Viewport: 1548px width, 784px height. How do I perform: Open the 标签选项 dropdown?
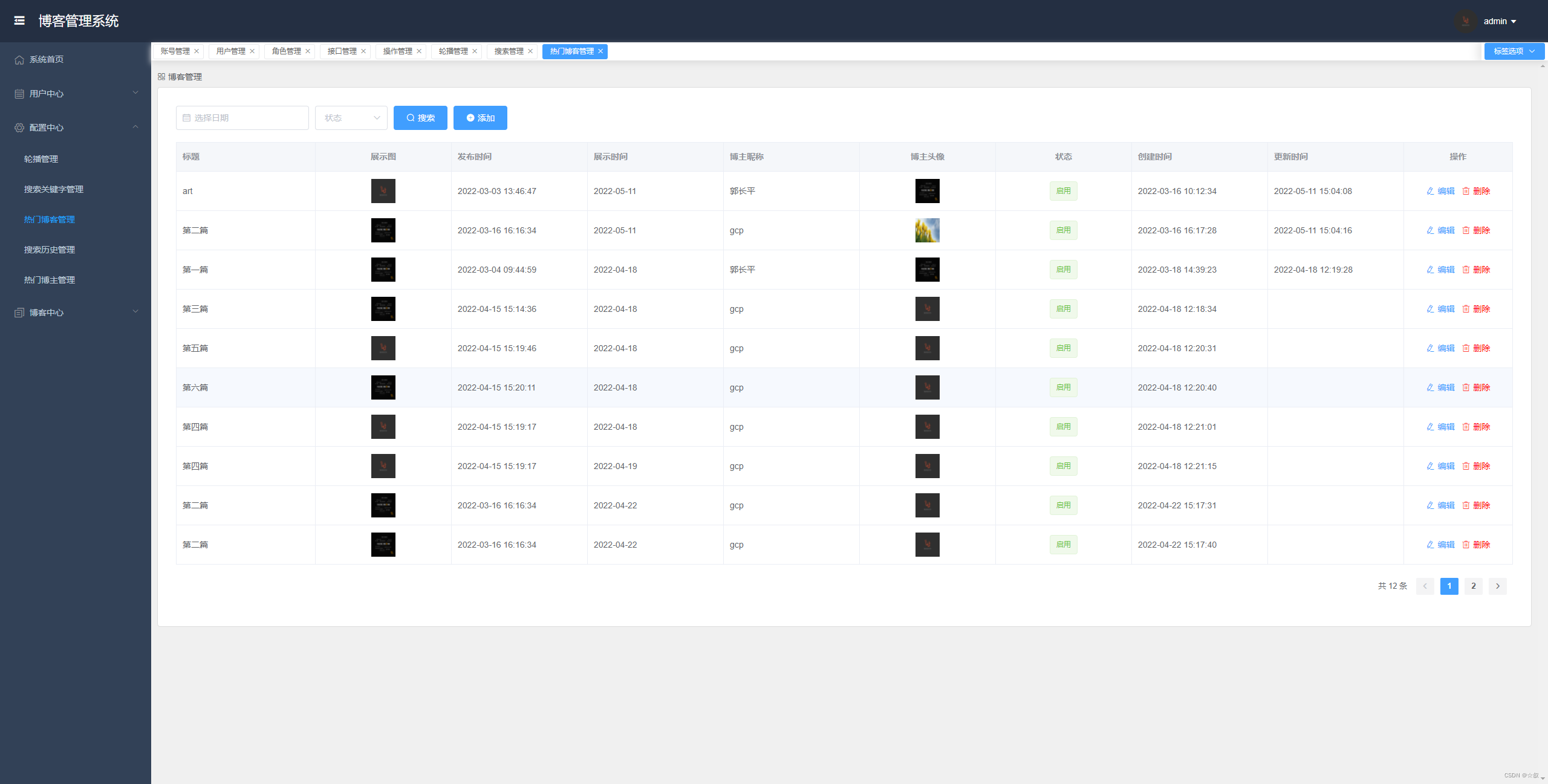tap(1514, 51)
